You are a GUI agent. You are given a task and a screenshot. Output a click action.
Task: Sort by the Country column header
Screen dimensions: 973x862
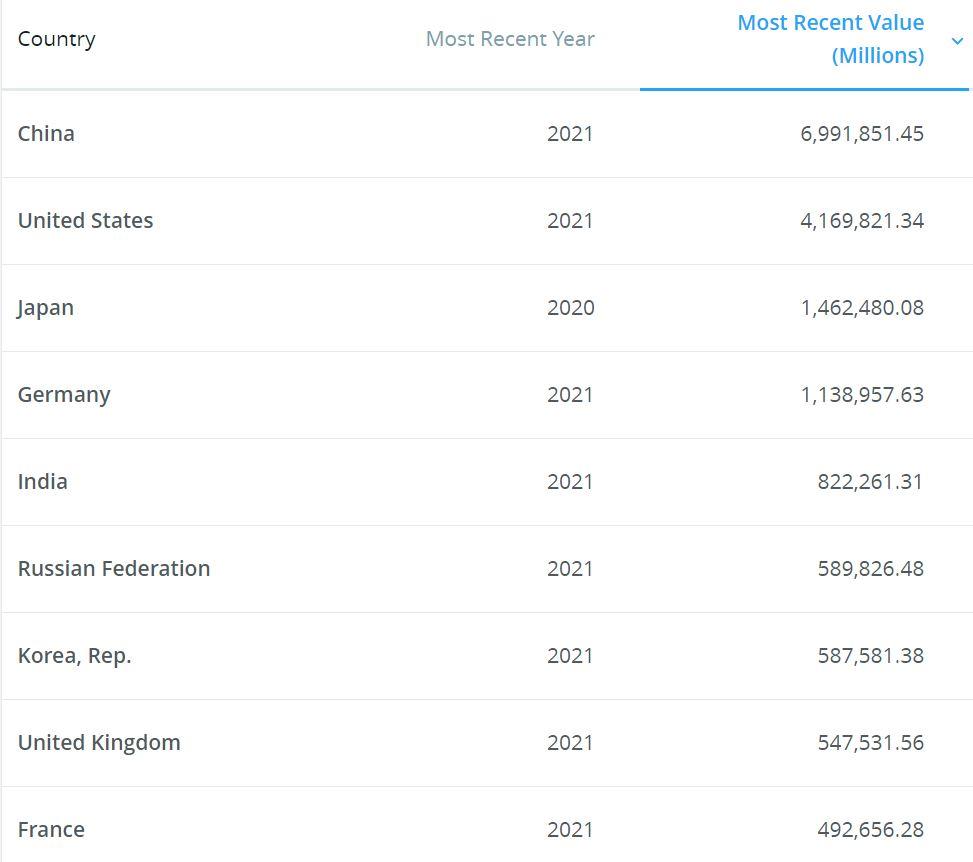click(x=57, y=39)
